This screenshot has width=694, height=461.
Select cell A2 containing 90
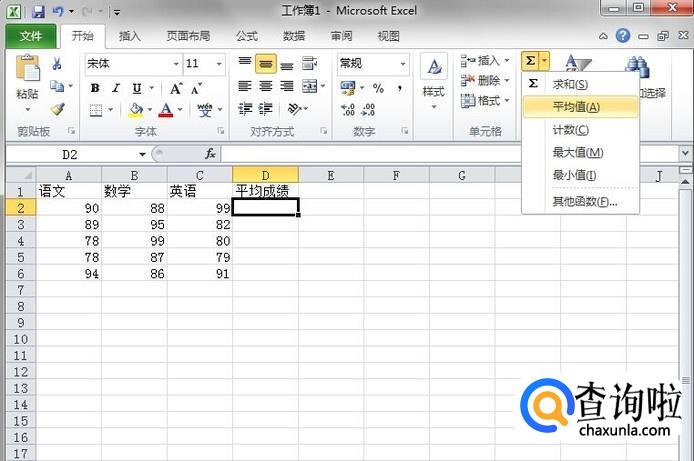pos(69,207)
